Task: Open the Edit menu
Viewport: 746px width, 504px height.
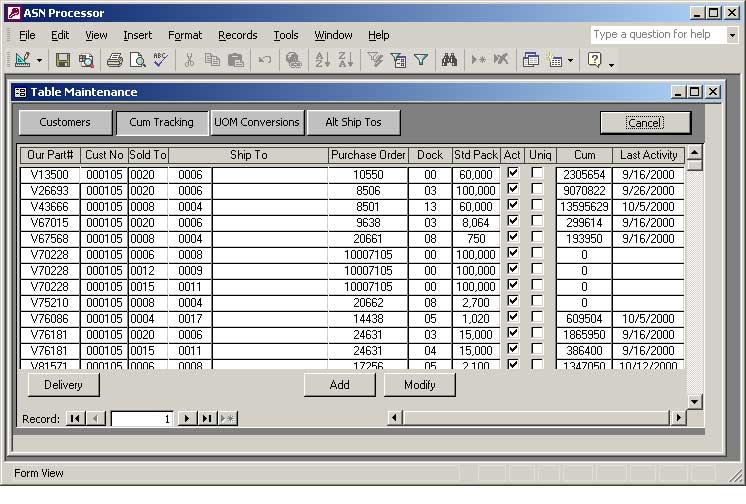Action: pos(60,35)
